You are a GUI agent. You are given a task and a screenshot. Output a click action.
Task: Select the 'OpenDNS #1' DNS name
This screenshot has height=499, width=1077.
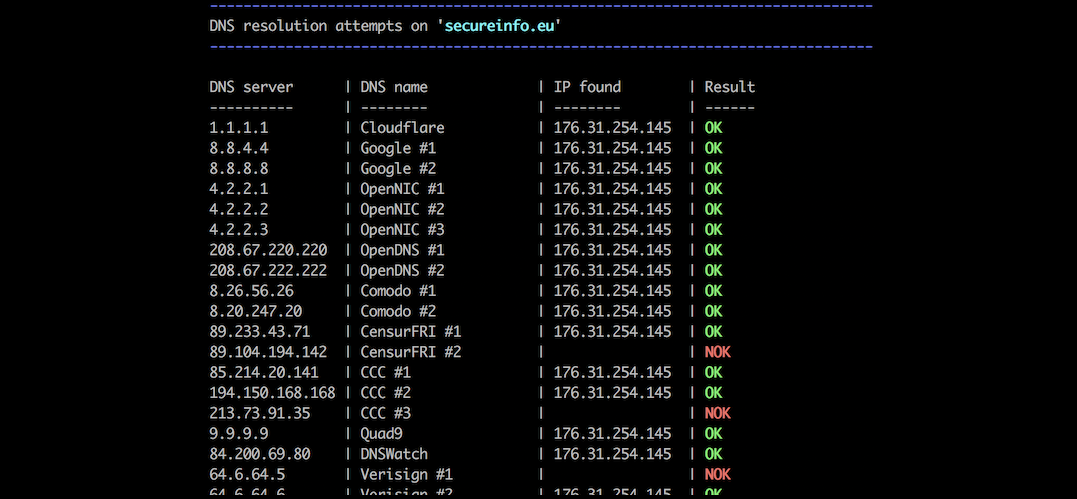tap(403, 250)
